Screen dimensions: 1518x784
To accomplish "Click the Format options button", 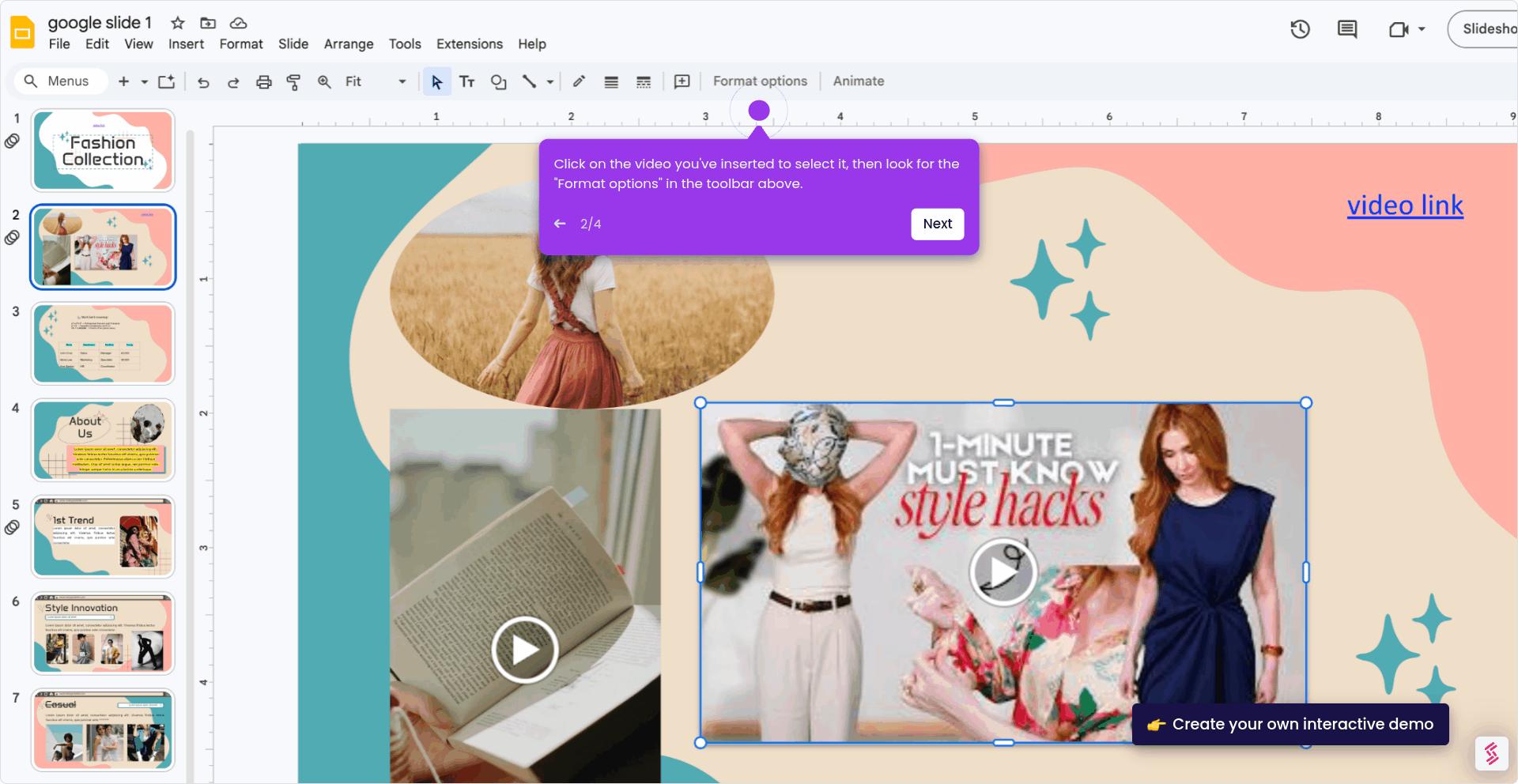I will (760, 81).
